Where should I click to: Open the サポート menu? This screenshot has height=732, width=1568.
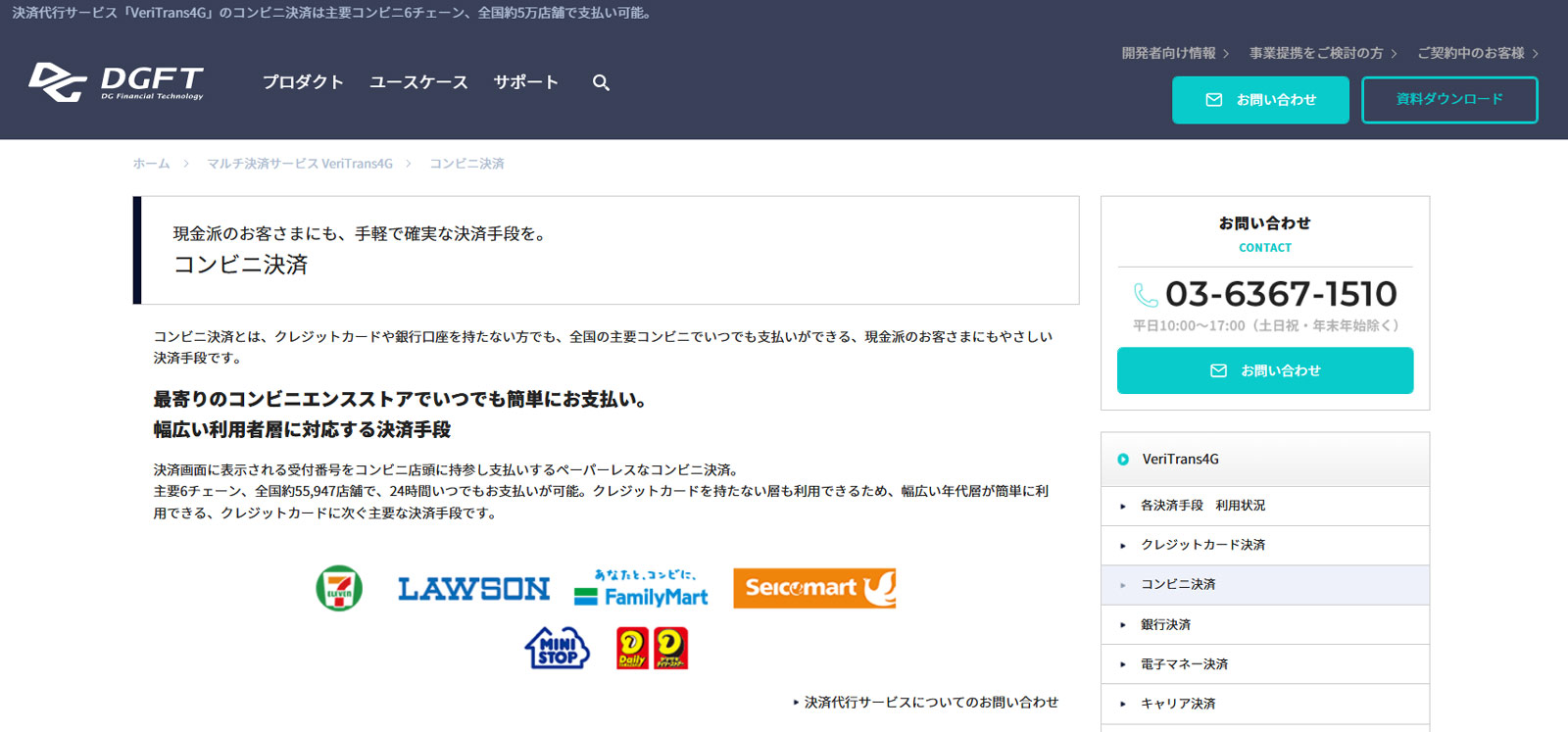tap(525, 82)
